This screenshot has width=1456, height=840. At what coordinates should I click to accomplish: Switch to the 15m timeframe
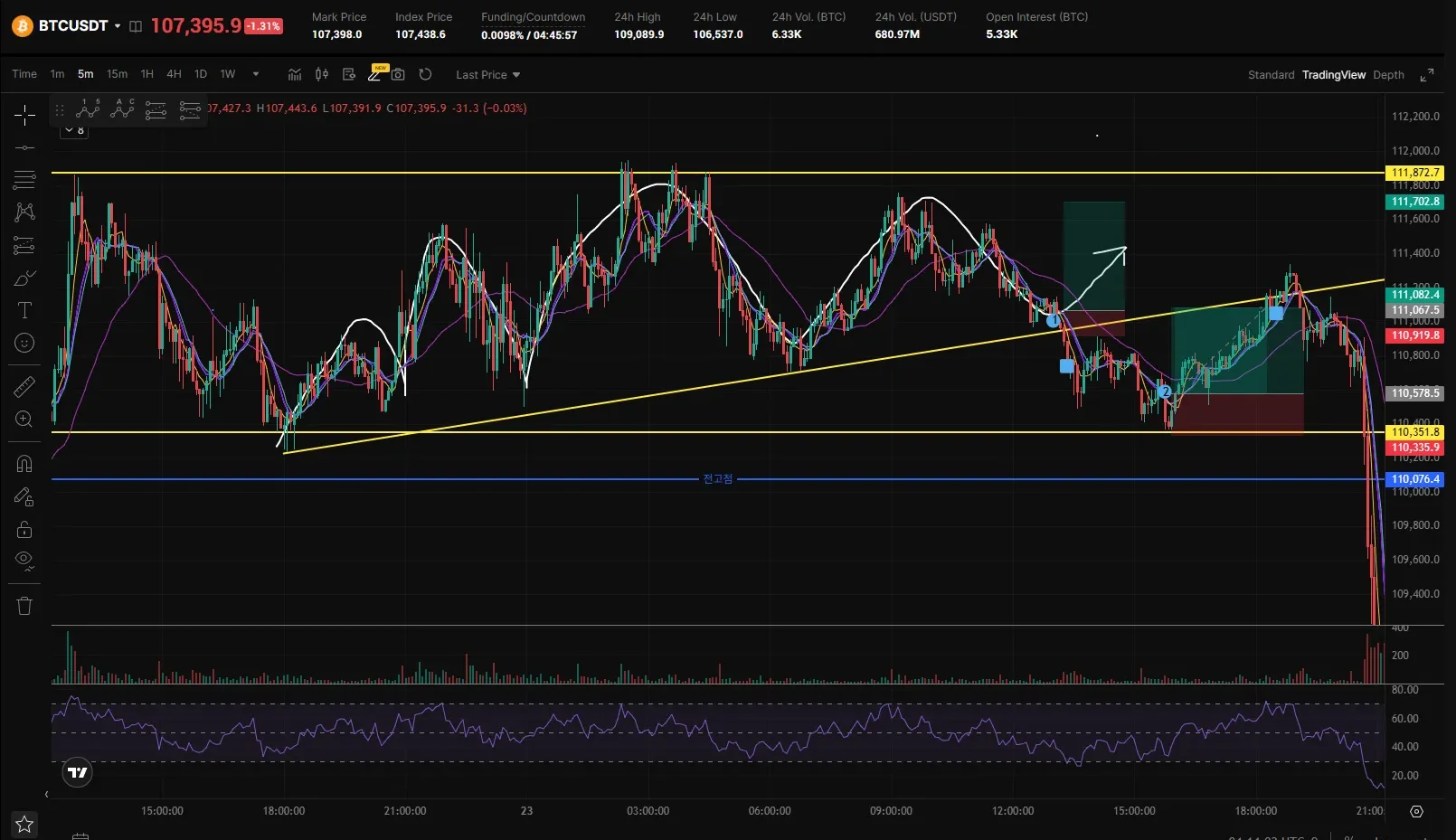click(x=117, y=74)
